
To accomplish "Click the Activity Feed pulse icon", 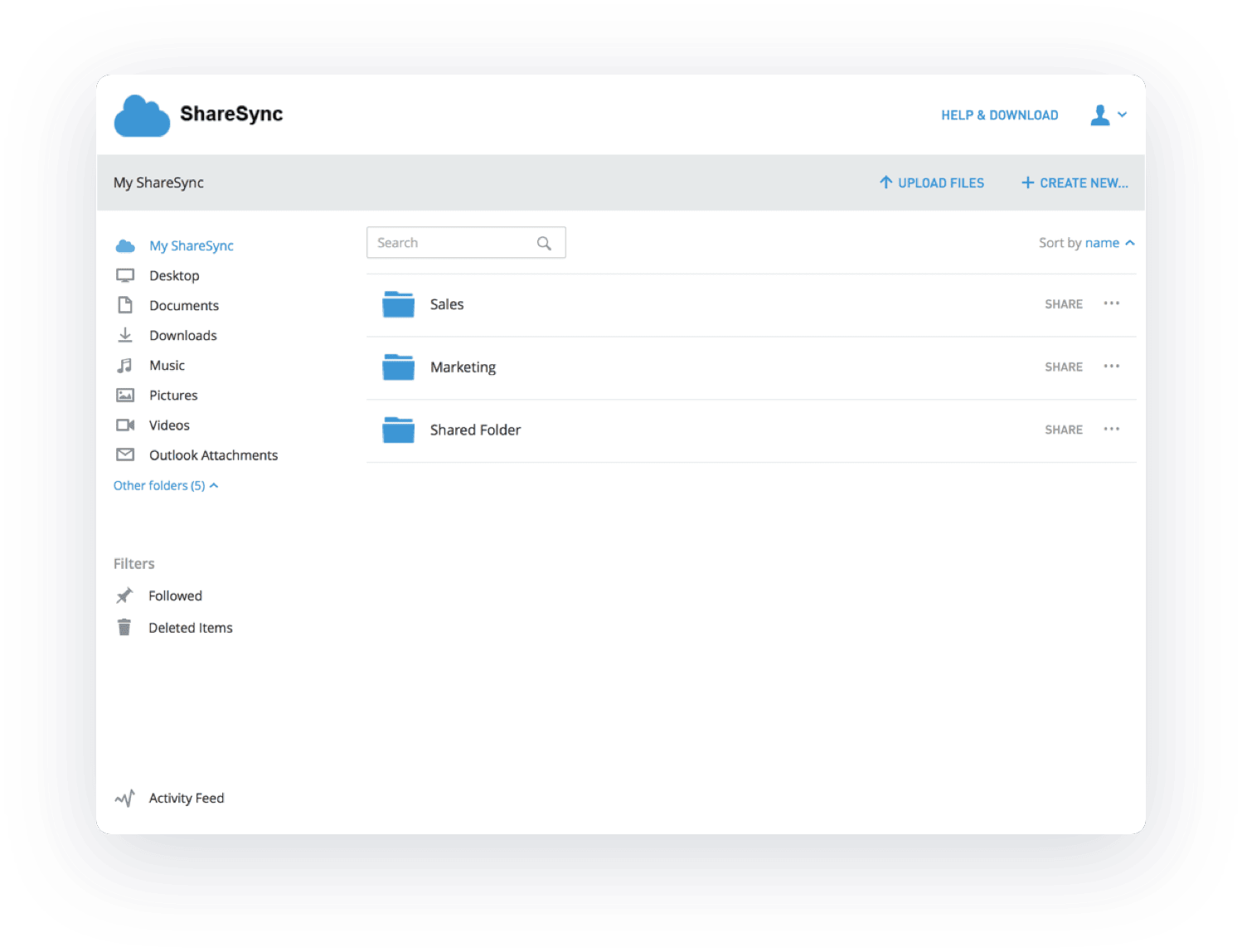I will 124,798.
